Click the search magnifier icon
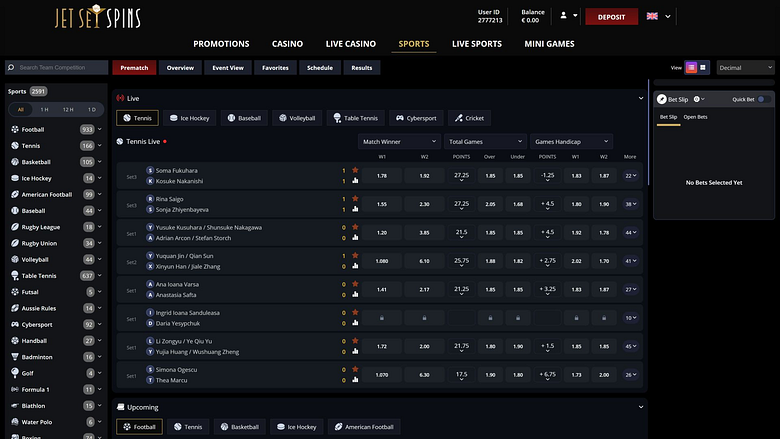This screenshot has height=439, width=780. [x=11, y=67]
